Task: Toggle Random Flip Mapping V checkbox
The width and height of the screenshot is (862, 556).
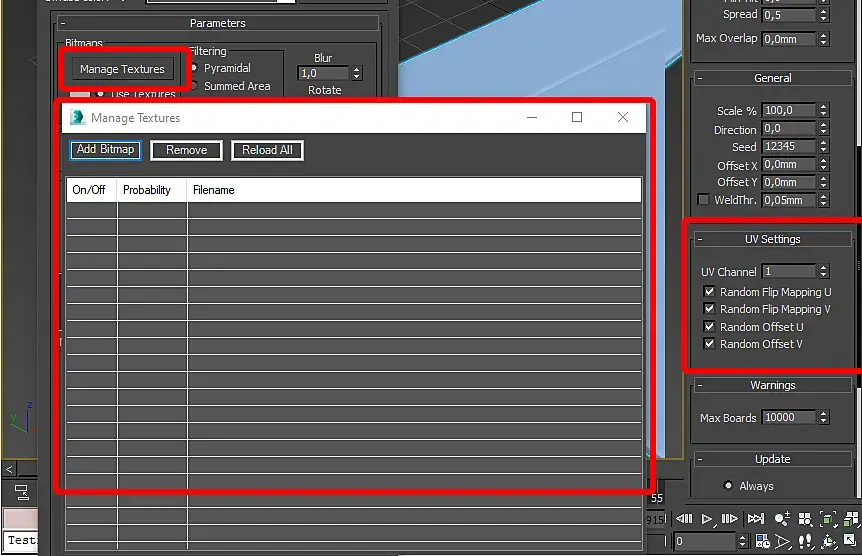Action: coord(709,309)
